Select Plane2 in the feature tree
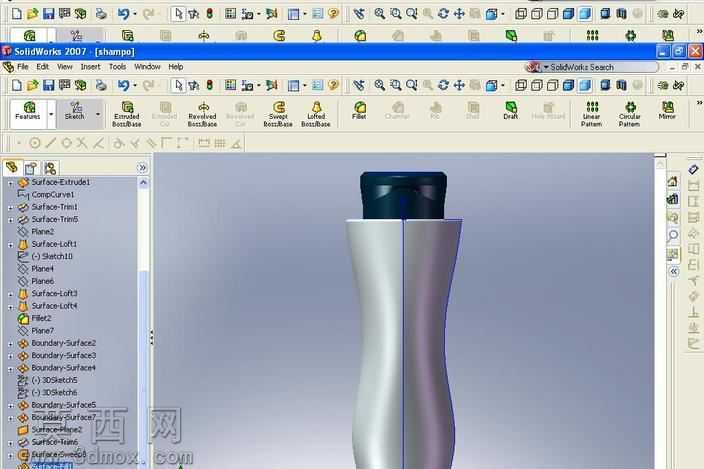The image size is (704, 469). pos(43,232)
